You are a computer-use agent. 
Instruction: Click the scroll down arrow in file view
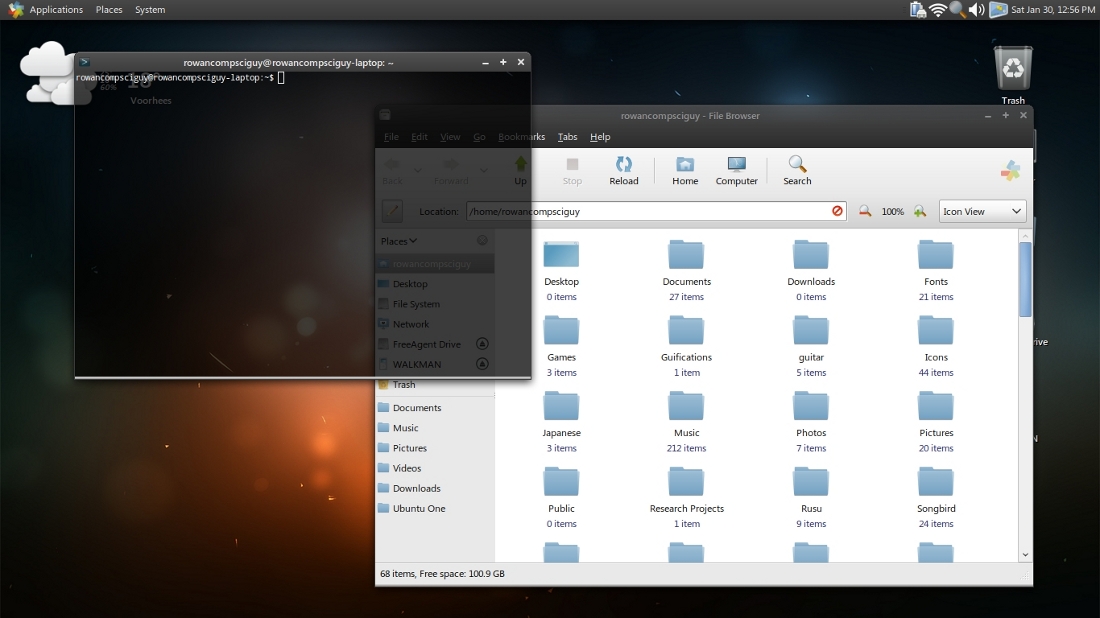pos(1025,555)
